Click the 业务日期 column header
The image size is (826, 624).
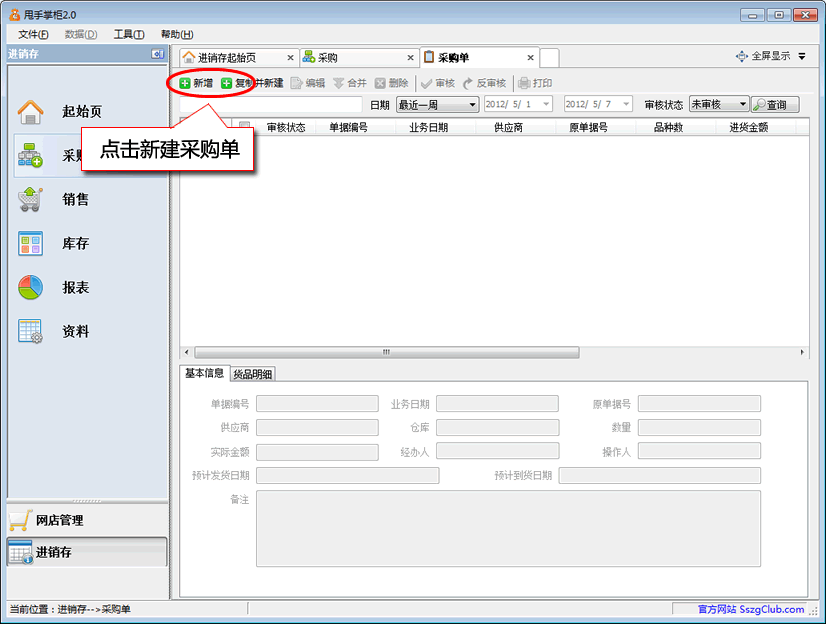[428, 127]
